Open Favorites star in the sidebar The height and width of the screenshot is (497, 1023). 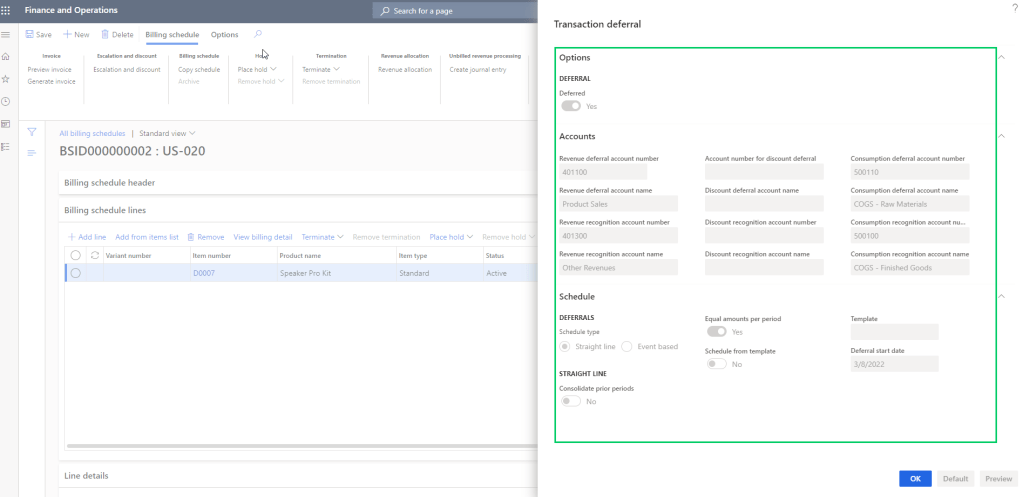[x=6, y=79]
